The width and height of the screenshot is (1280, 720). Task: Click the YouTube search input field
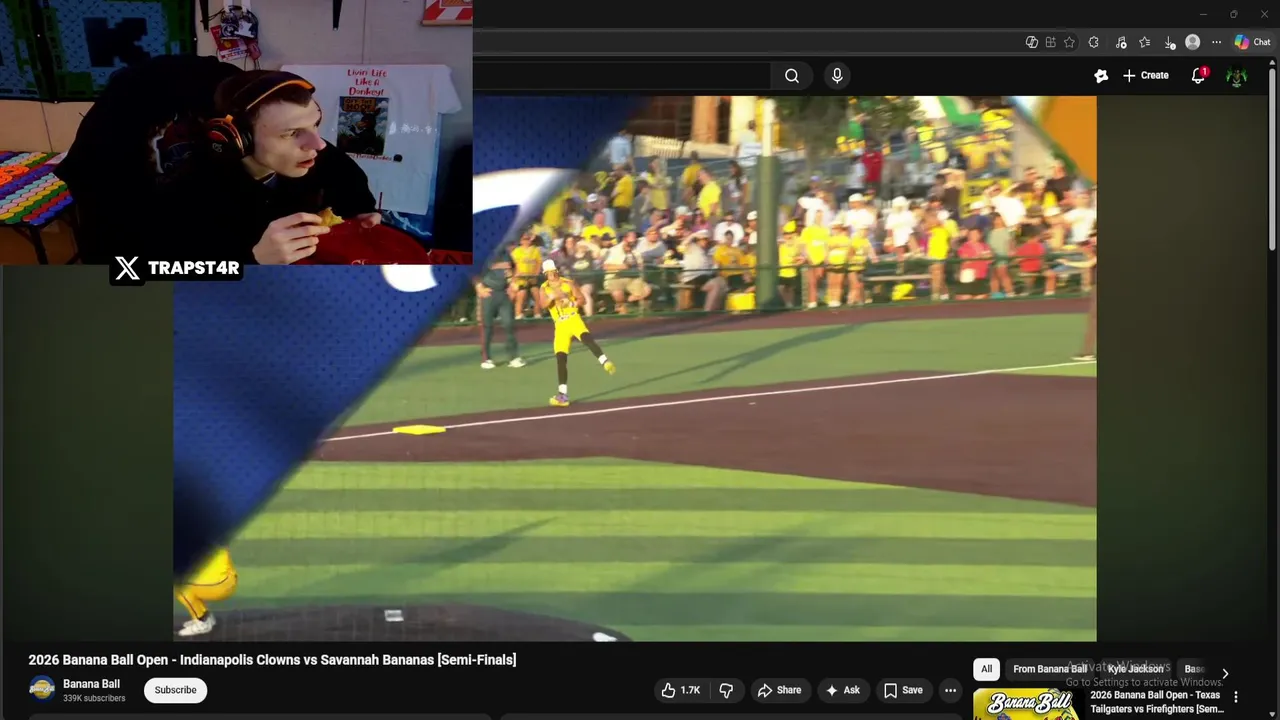620,75
